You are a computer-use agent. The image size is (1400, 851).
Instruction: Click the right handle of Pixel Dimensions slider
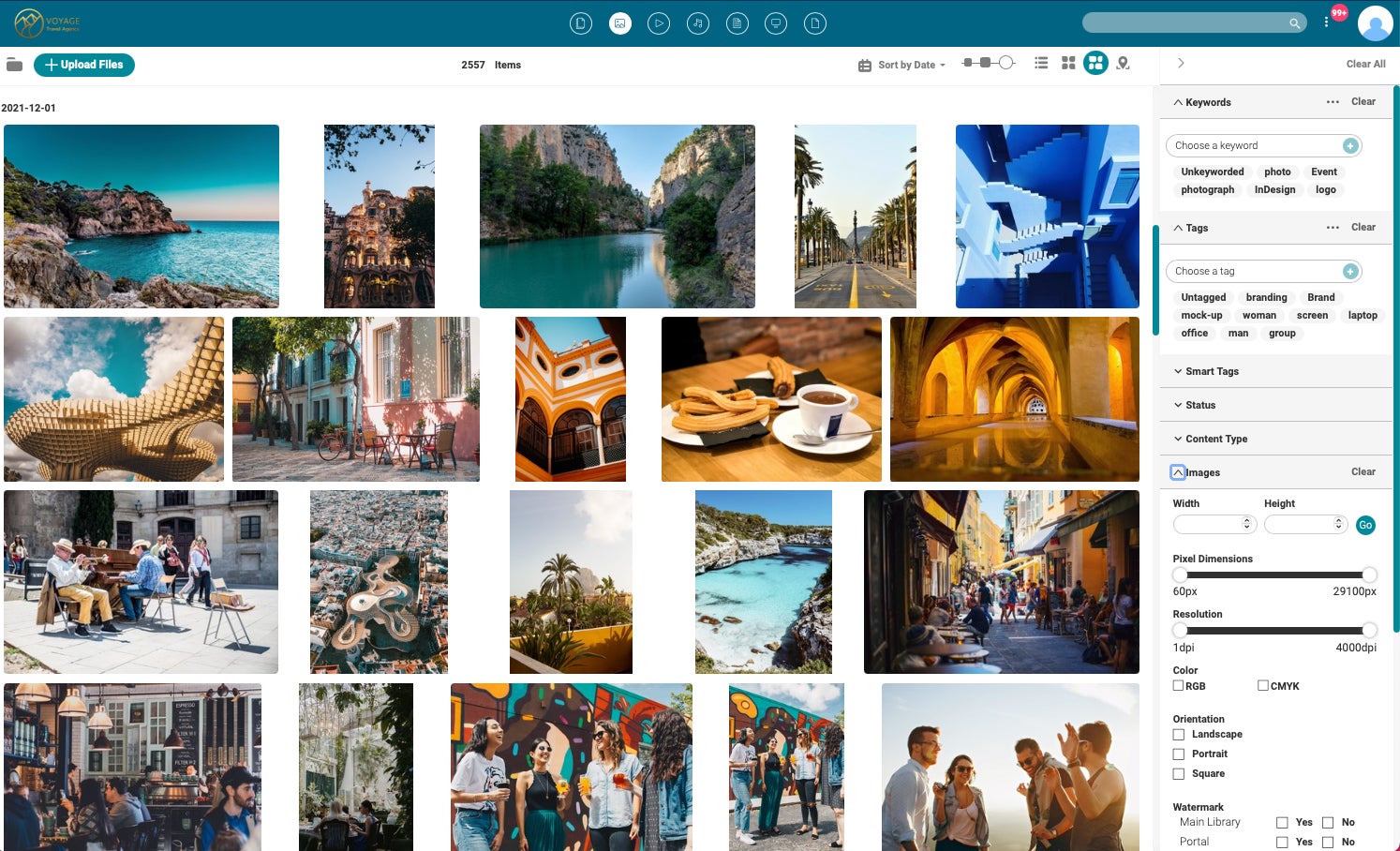1369,575
